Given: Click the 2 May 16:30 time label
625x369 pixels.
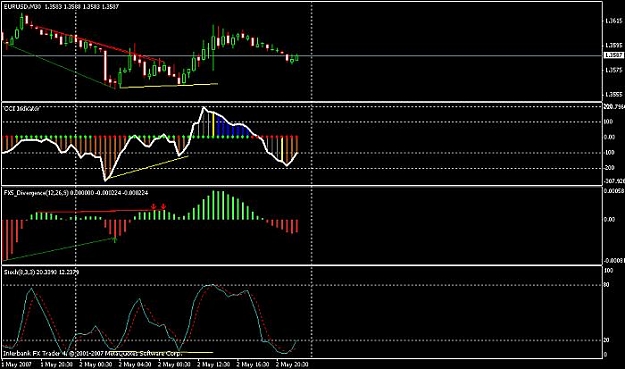Looking at the screenshot, I should click(252, 364).
